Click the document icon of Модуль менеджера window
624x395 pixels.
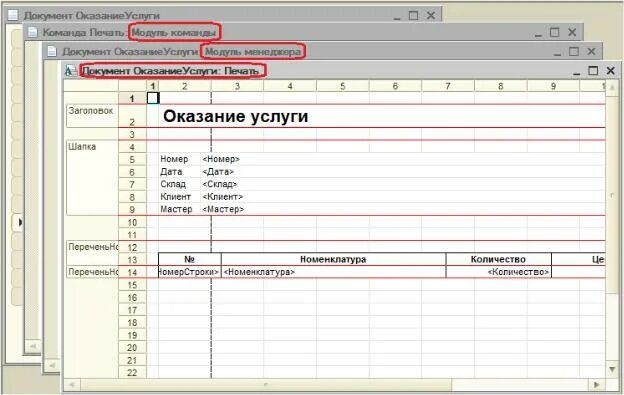[52, 51]
